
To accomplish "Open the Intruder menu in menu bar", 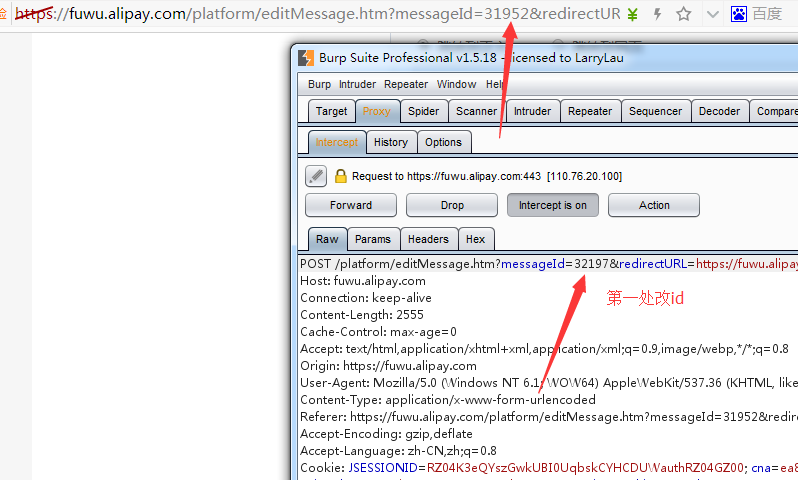I will coord(357,84).
